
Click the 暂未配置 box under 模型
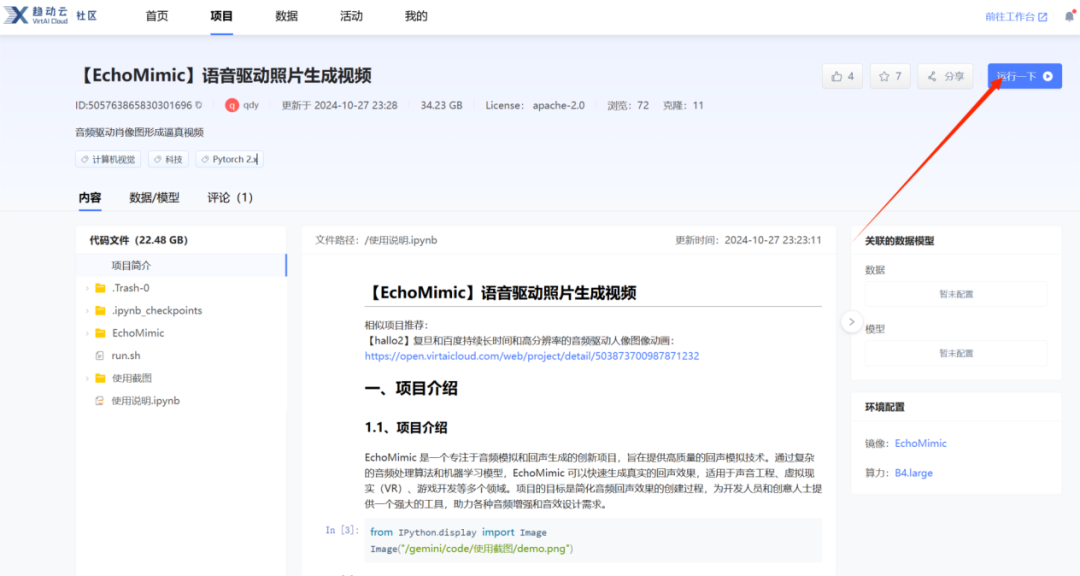(x=956, y=353)
